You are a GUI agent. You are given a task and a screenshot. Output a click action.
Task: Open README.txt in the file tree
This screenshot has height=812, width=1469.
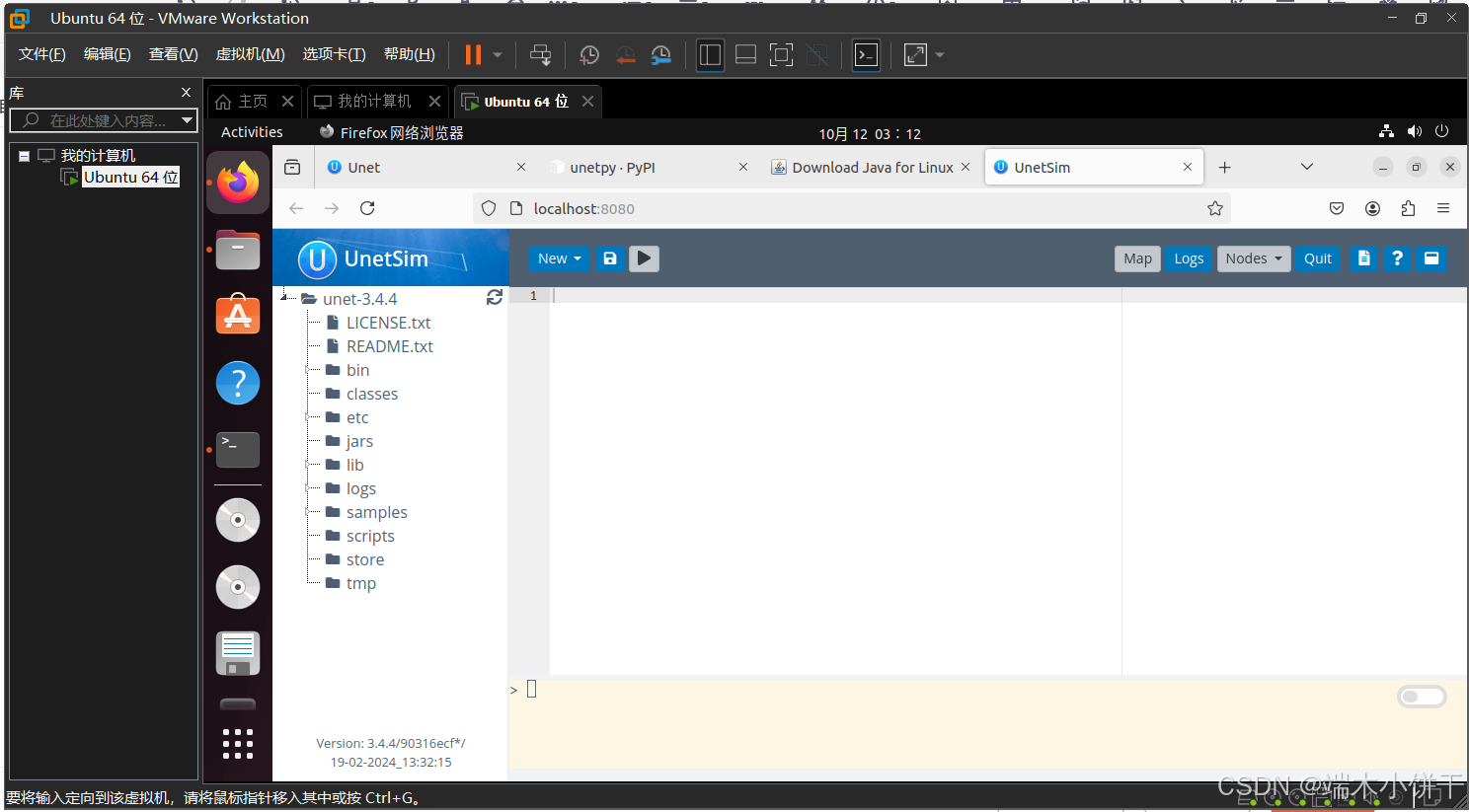coord(389,346)
